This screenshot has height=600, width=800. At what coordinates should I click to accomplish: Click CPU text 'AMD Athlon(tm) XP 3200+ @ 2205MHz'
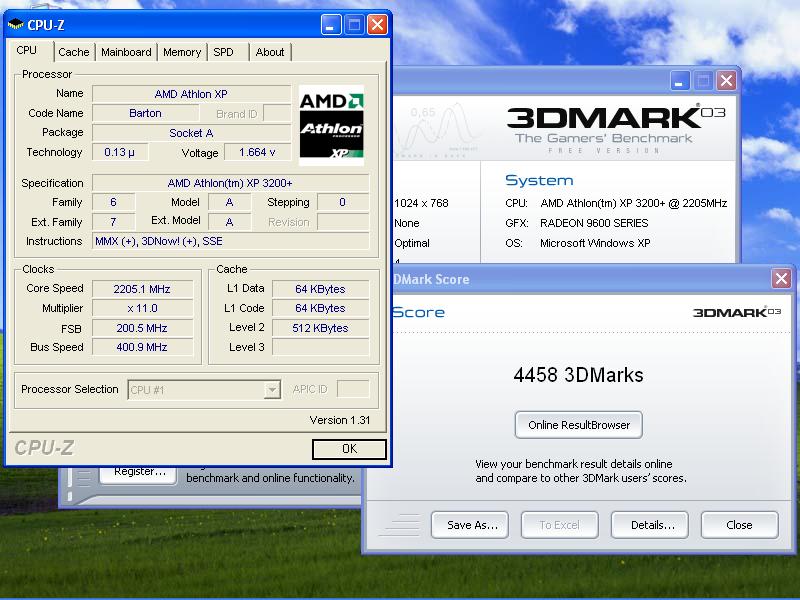coord(634,203)
